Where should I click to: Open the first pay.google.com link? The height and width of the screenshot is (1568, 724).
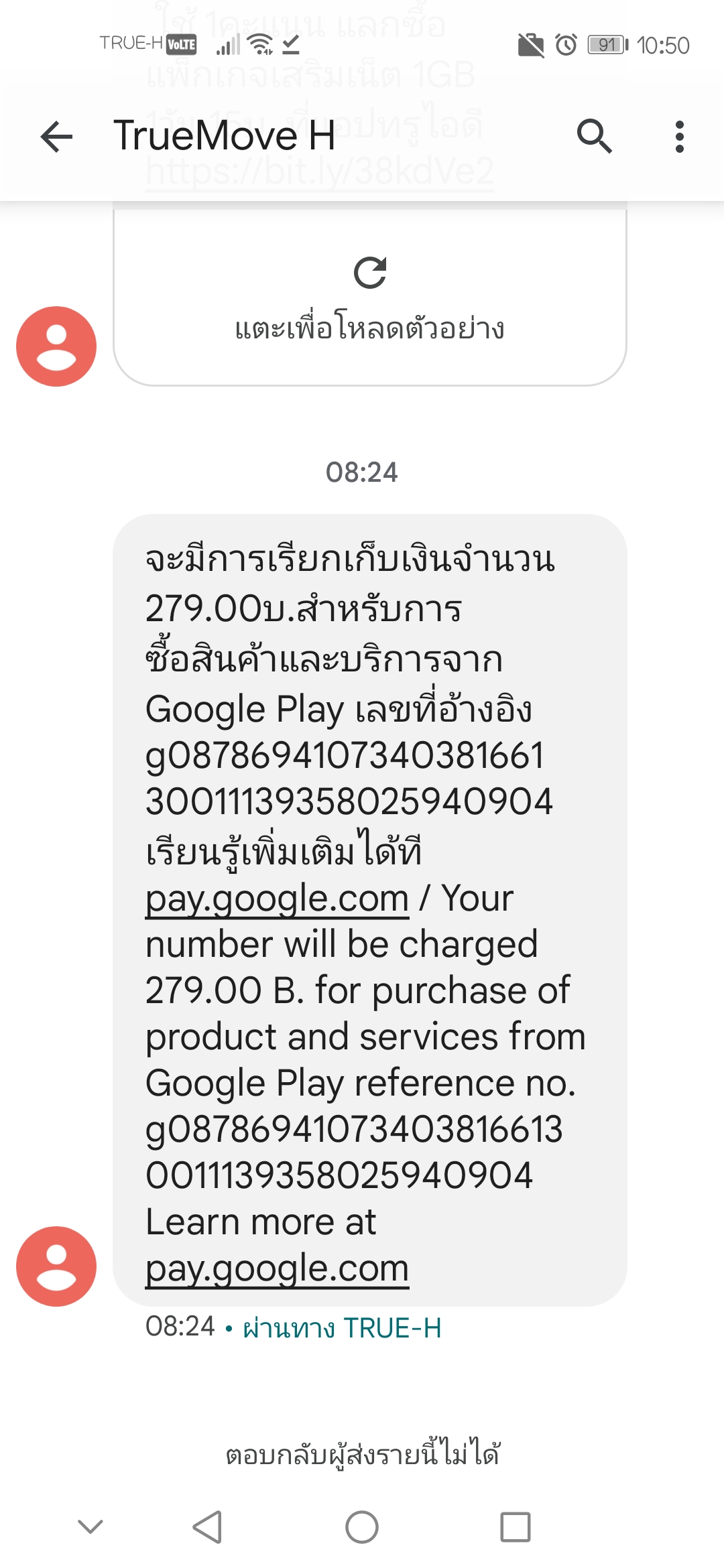[277, 899]
